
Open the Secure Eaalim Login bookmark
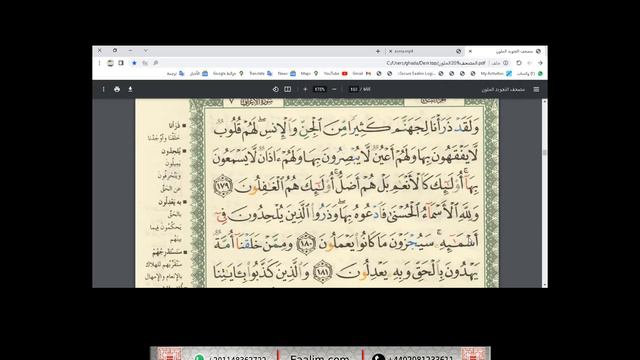(x=420, y=73)
